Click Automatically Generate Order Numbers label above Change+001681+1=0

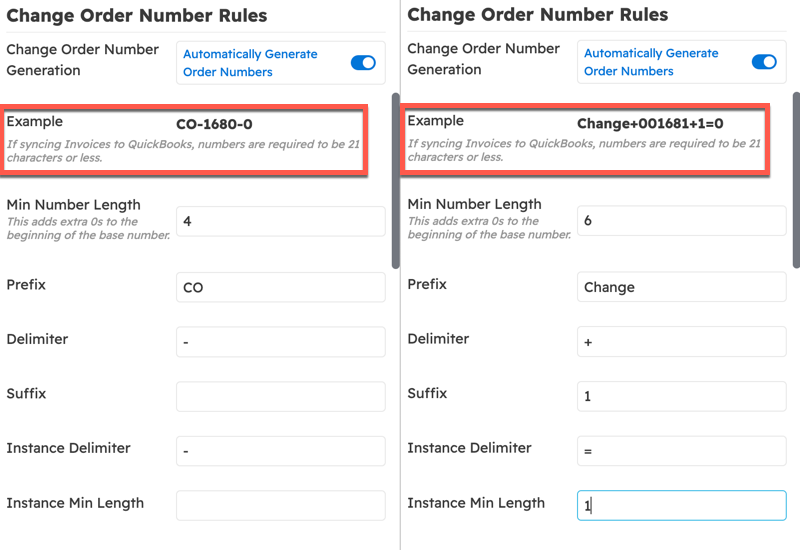tap(651, 62)
